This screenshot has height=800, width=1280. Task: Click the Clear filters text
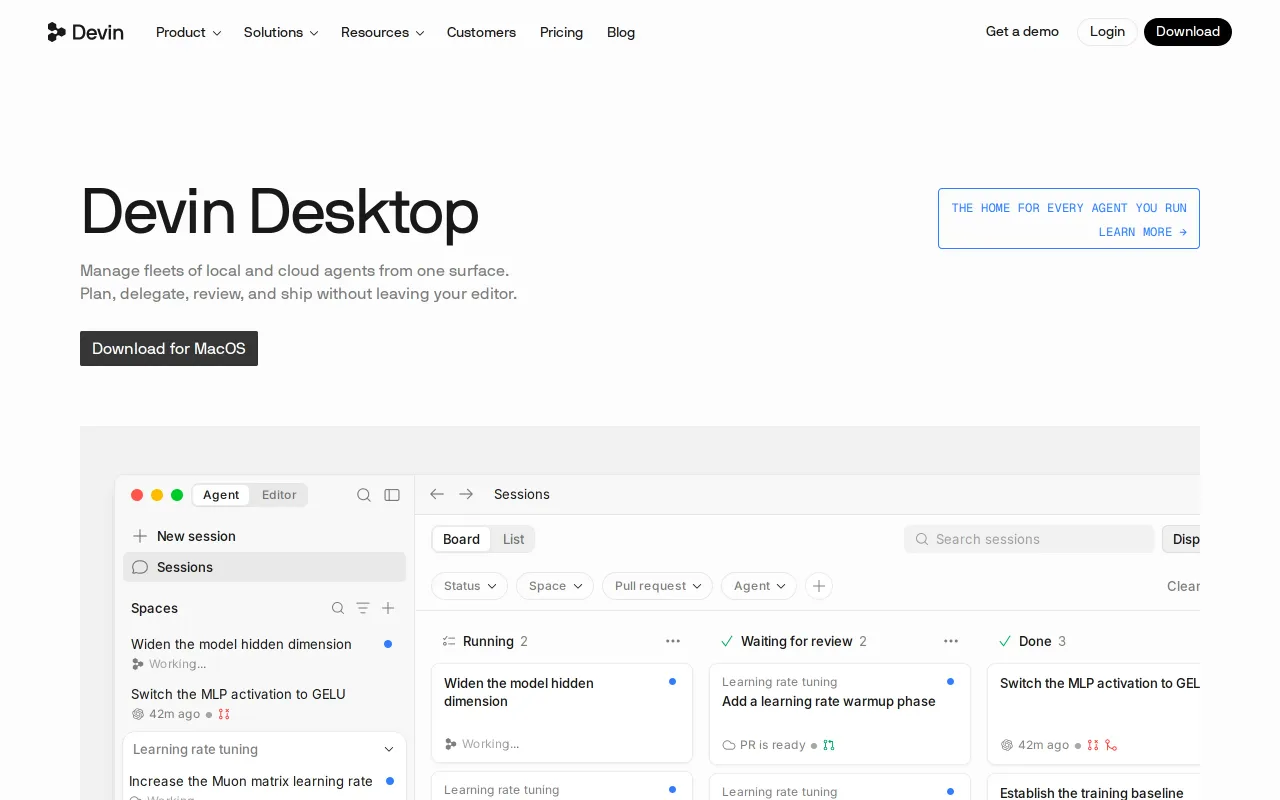1183,586
